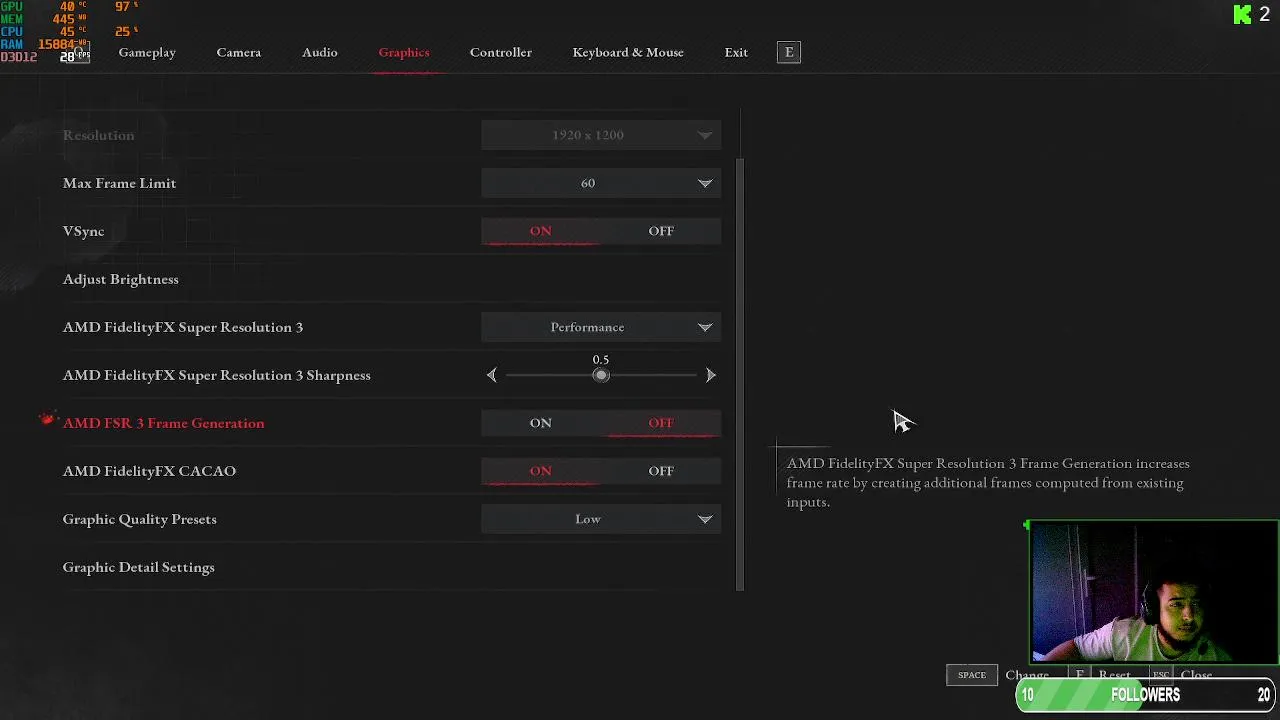Switch to the Camera tab
Image resolution: width=1280 pixels, height=720 pixels.
click(x=239, y=52)
